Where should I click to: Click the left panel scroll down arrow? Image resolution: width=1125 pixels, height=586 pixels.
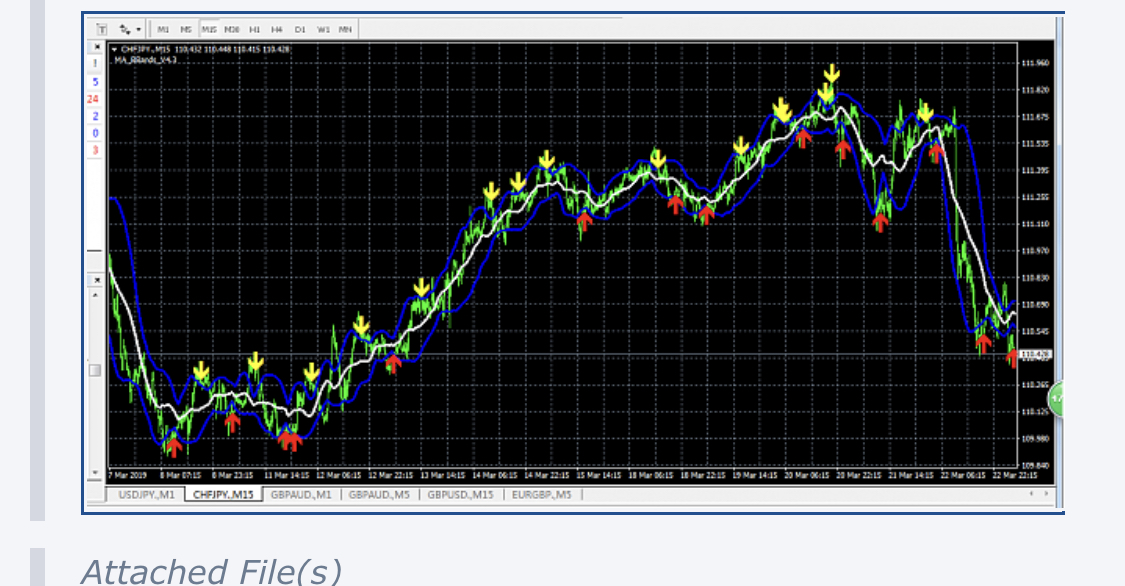tap(95, 473)
